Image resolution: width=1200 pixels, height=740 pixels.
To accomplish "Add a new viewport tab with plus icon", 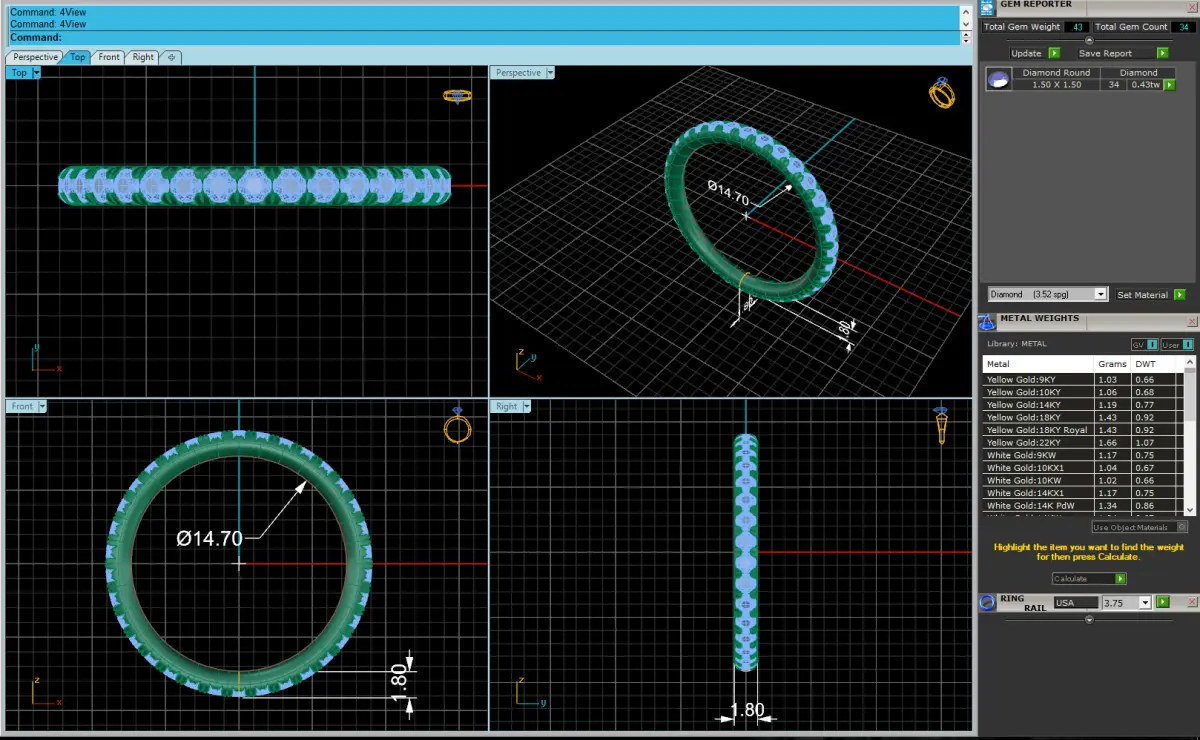I will coord(171,57).
